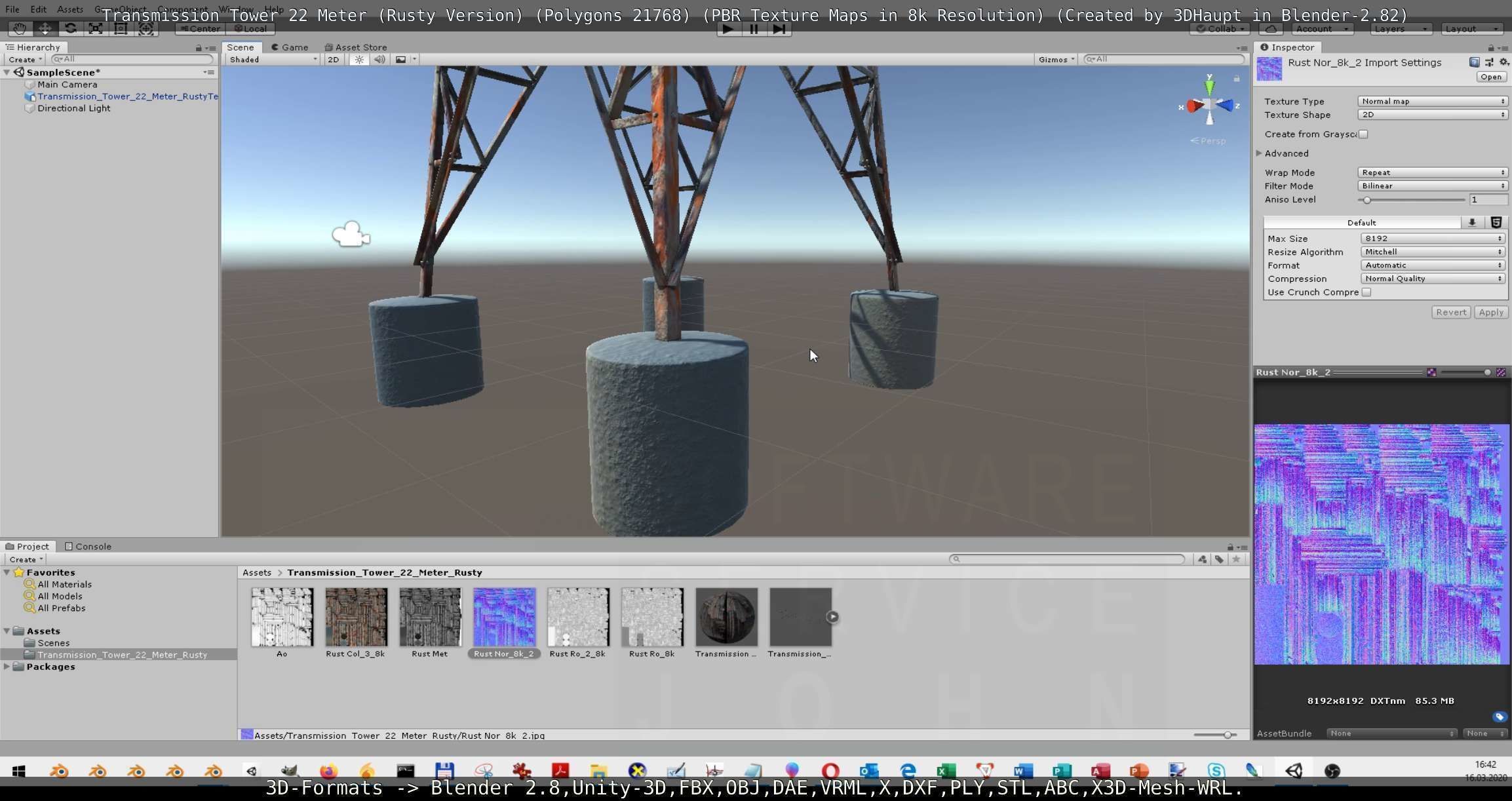Switch to the Asset Store tab
1512x801 pixels.
pos(356,47)
